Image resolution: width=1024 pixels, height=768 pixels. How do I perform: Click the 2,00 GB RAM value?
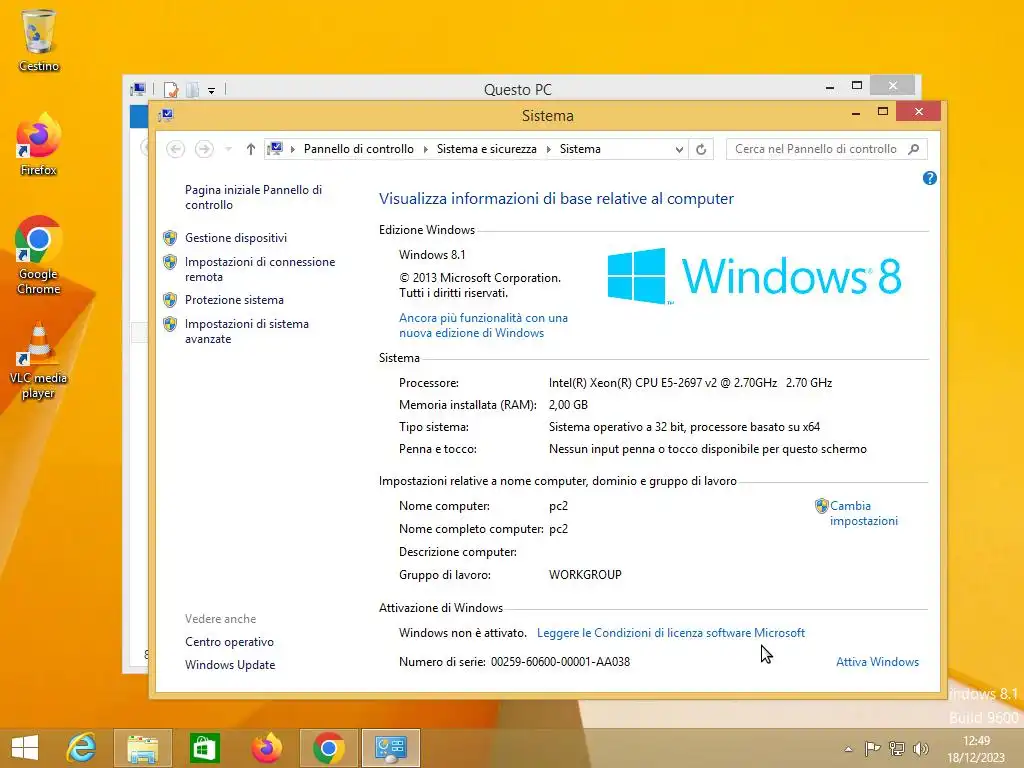pyautogui.click(x=568, y=405)
